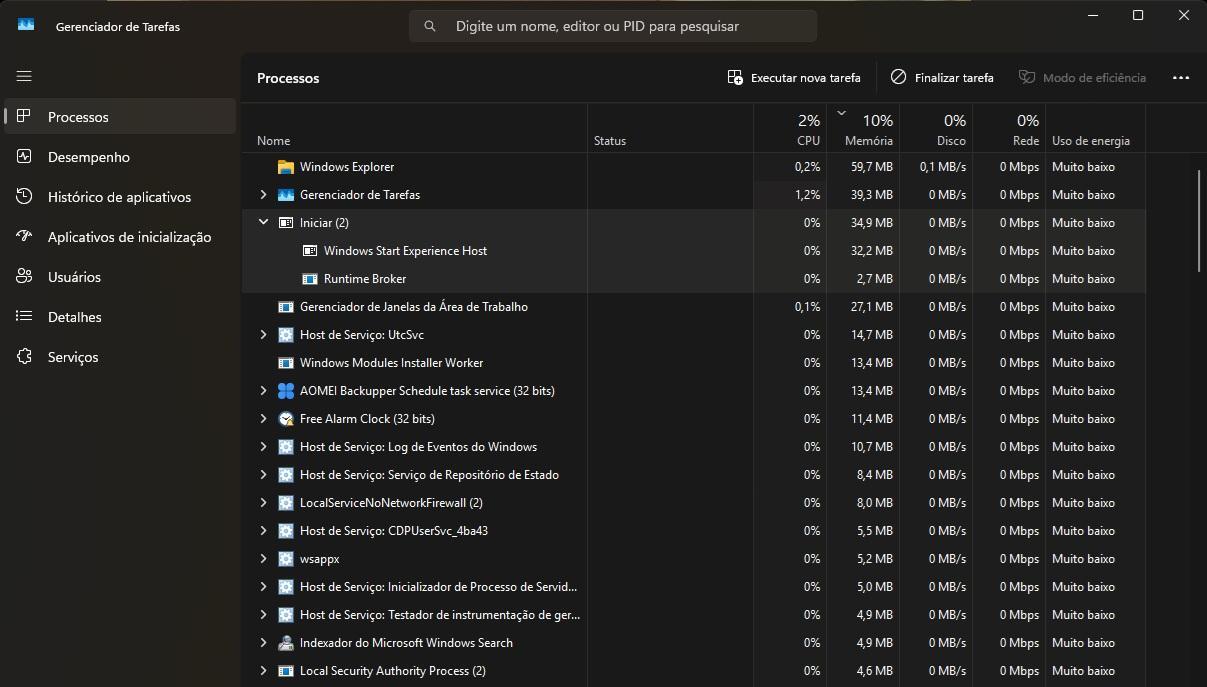Click the Usuários people icon

click(25, 277)
